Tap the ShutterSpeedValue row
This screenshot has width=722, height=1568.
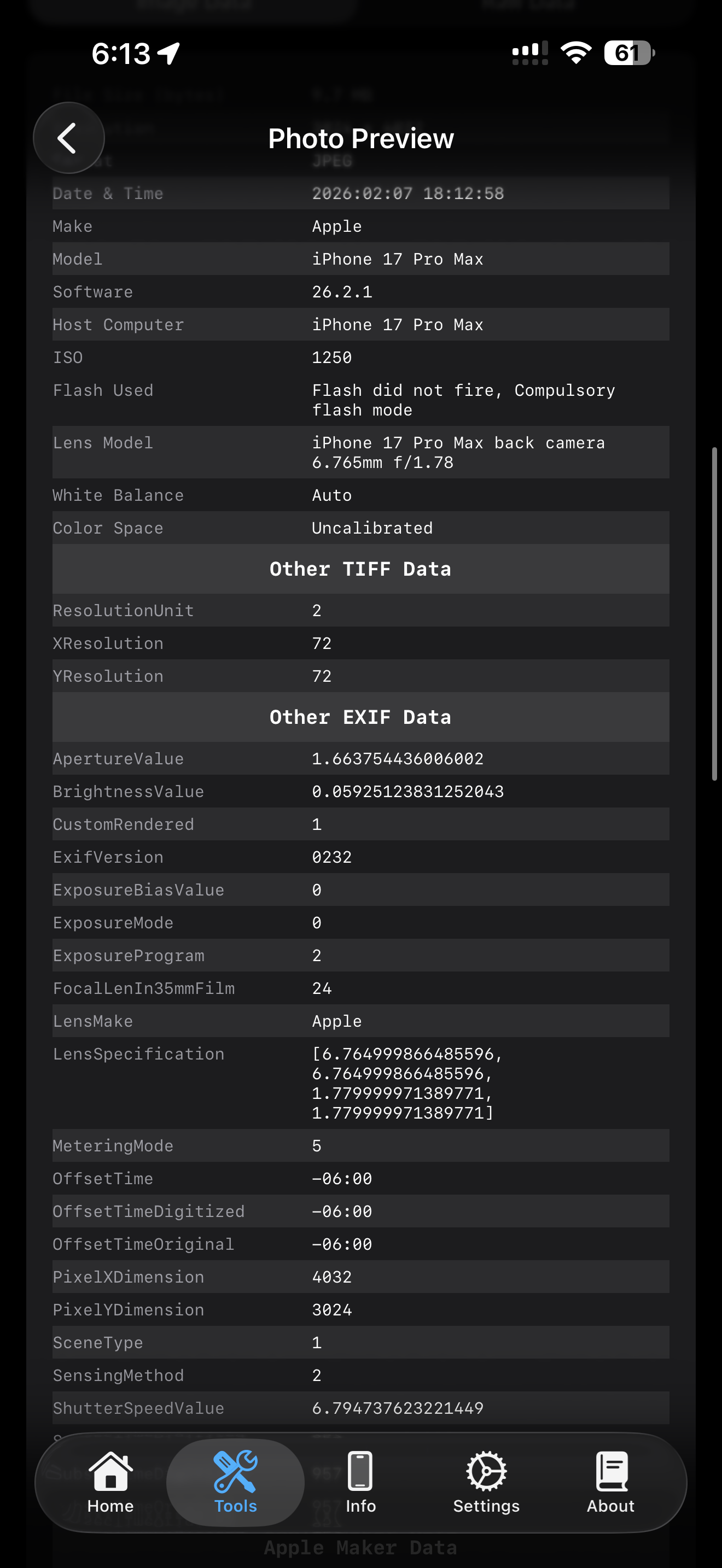360,1407
